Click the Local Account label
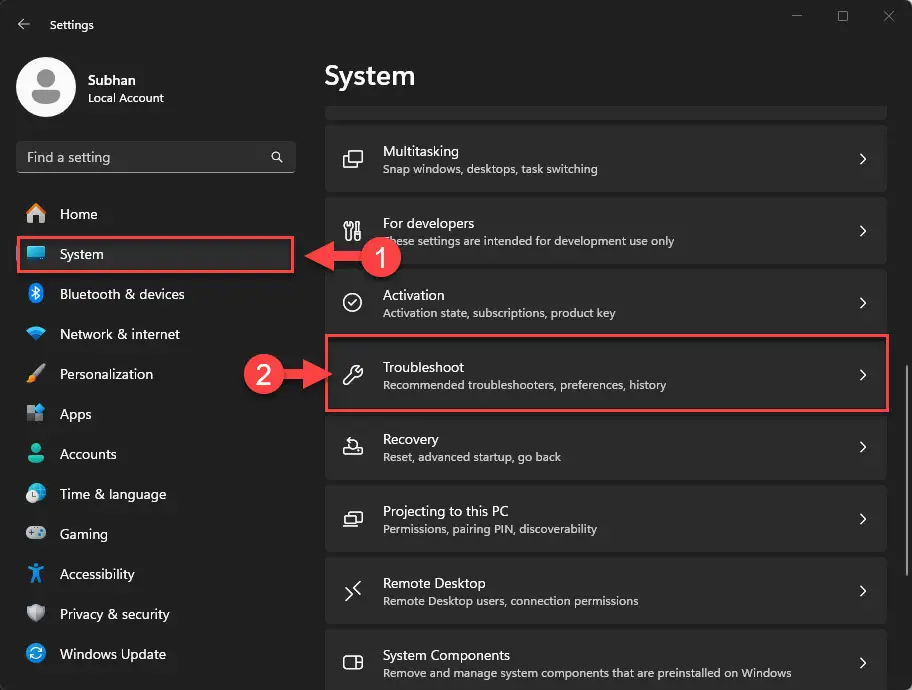This screenshot has width=912, height=690. 126,98
